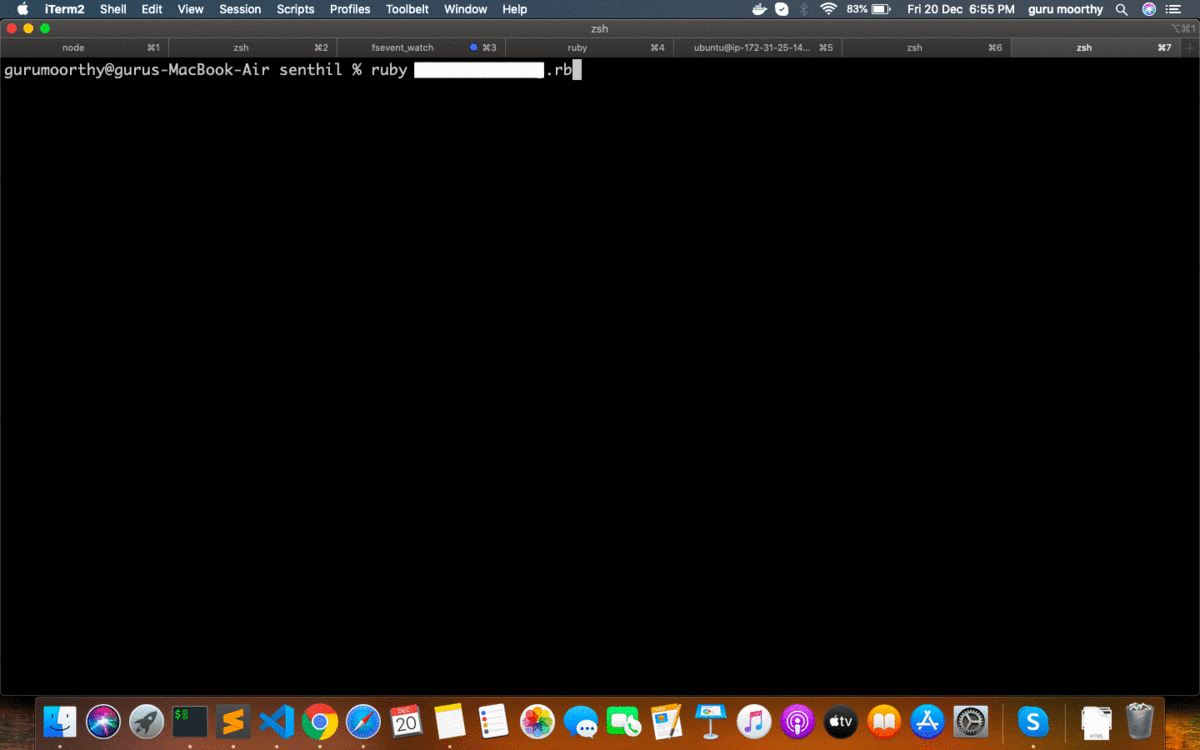Open Spotlight search magnifier

1122,9
